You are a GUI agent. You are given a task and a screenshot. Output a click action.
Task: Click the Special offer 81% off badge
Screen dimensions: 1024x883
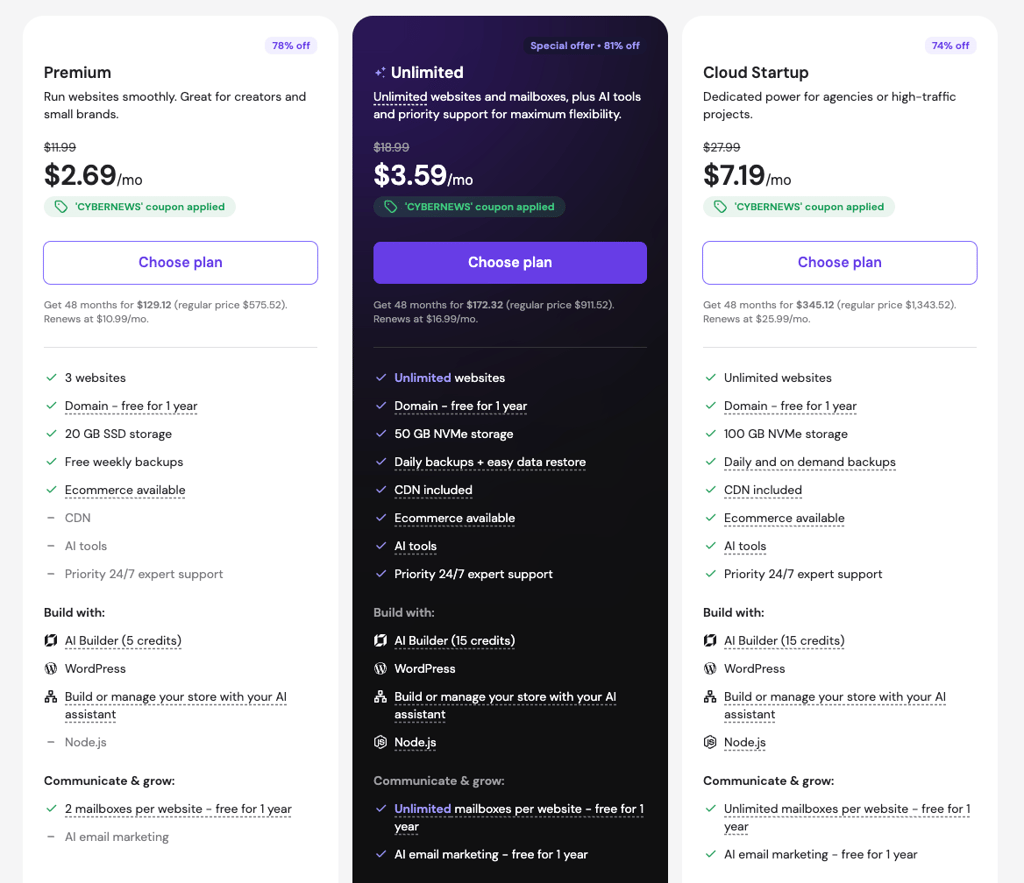(584, 46)
